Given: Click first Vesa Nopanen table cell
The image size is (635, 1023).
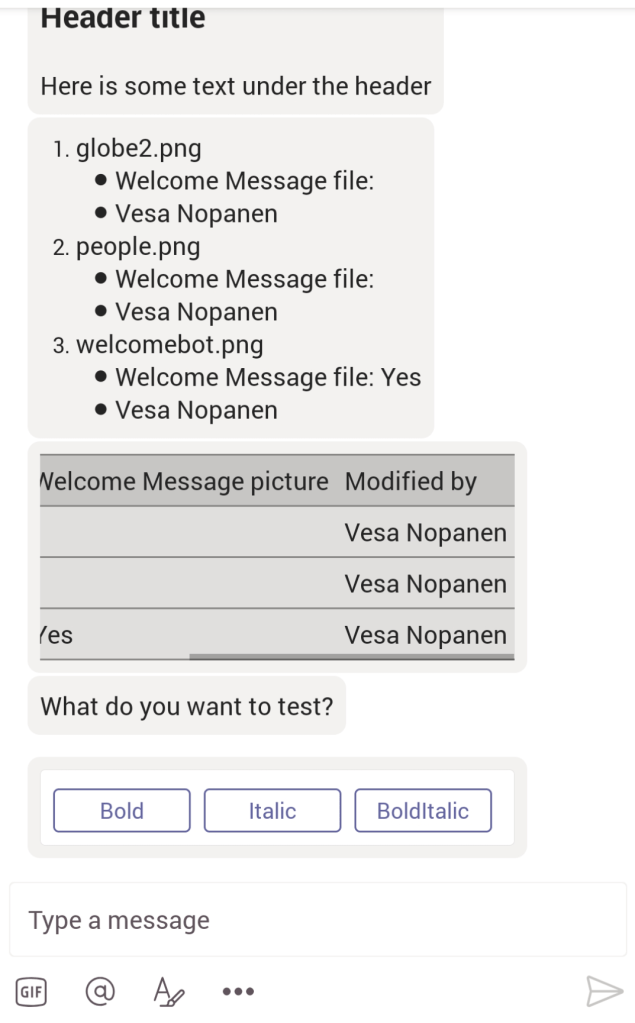Looking at the screenshot, I should tap(425, 533).
